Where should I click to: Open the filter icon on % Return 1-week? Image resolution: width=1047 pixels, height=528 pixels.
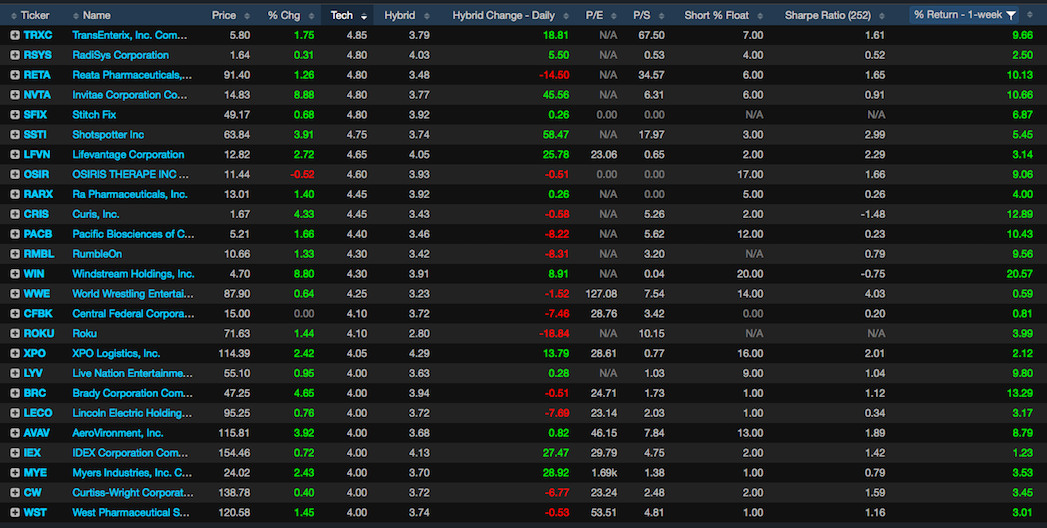click(x=1011, y=15)
